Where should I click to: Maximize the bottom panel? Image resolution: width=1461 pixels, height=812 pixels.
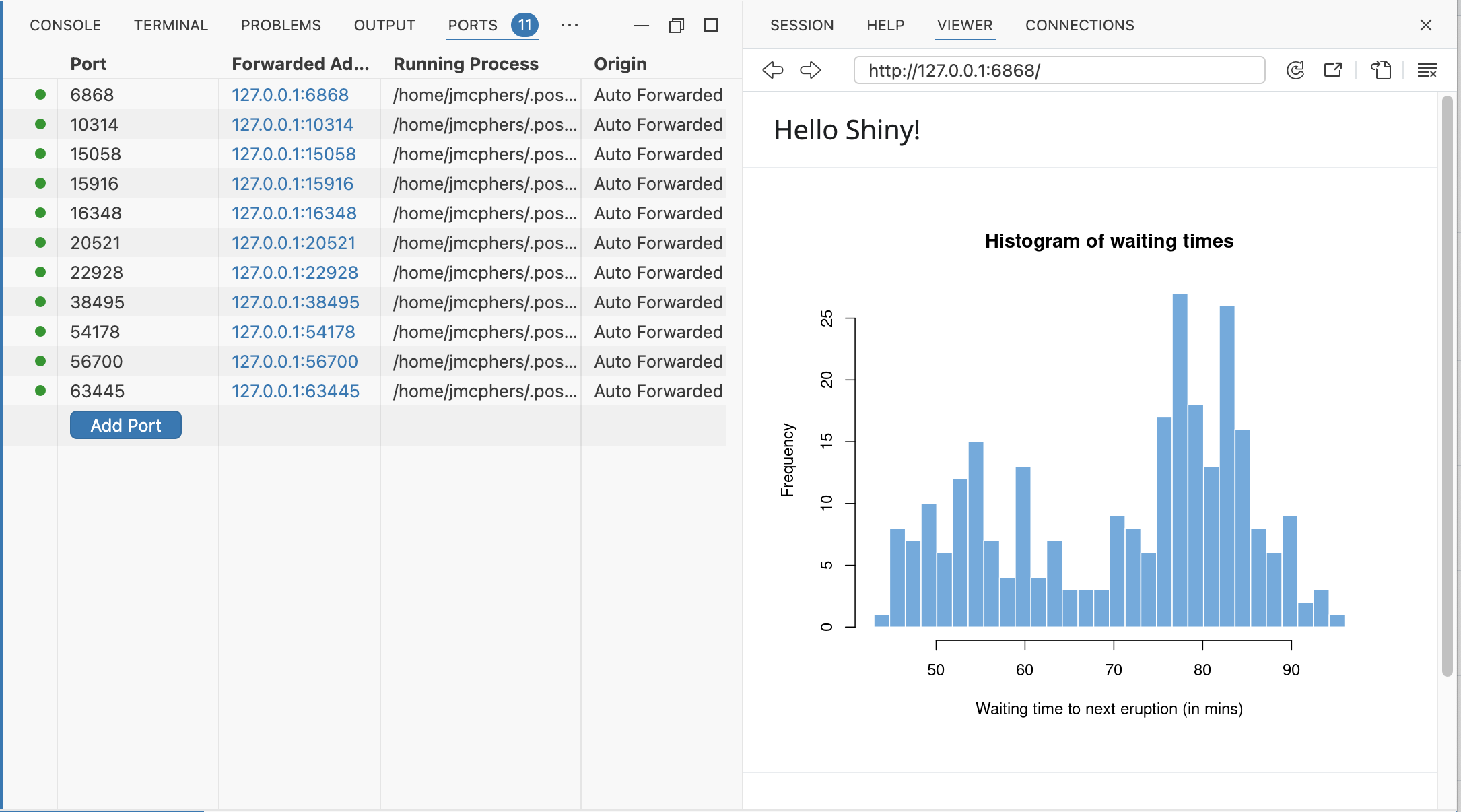[711, 26]
